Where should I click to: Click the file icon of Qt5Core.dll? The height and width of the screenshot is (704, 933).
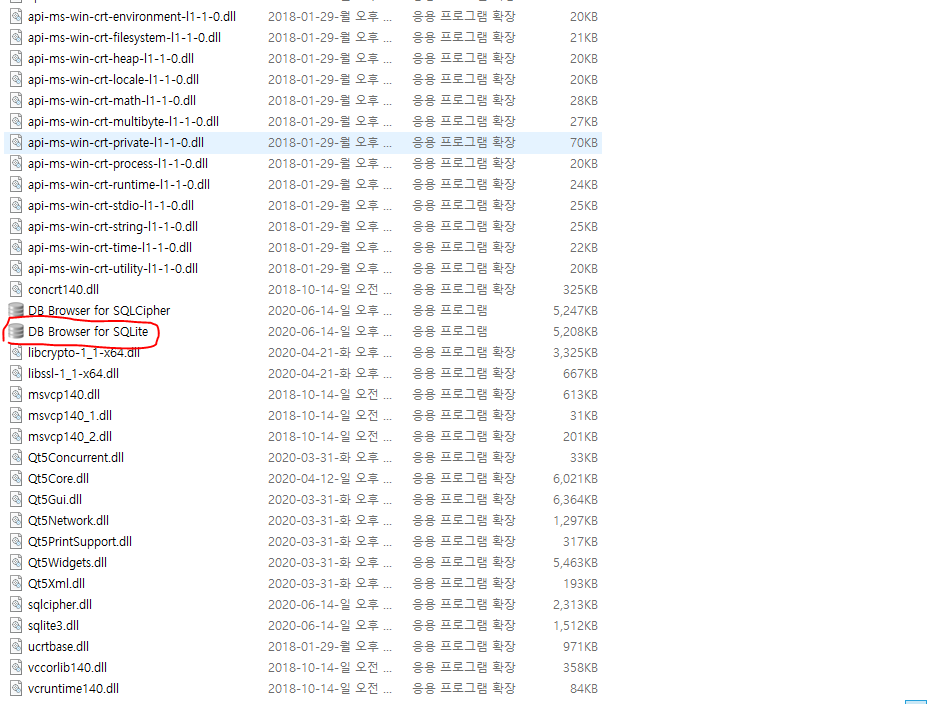[x=17, y=478]
